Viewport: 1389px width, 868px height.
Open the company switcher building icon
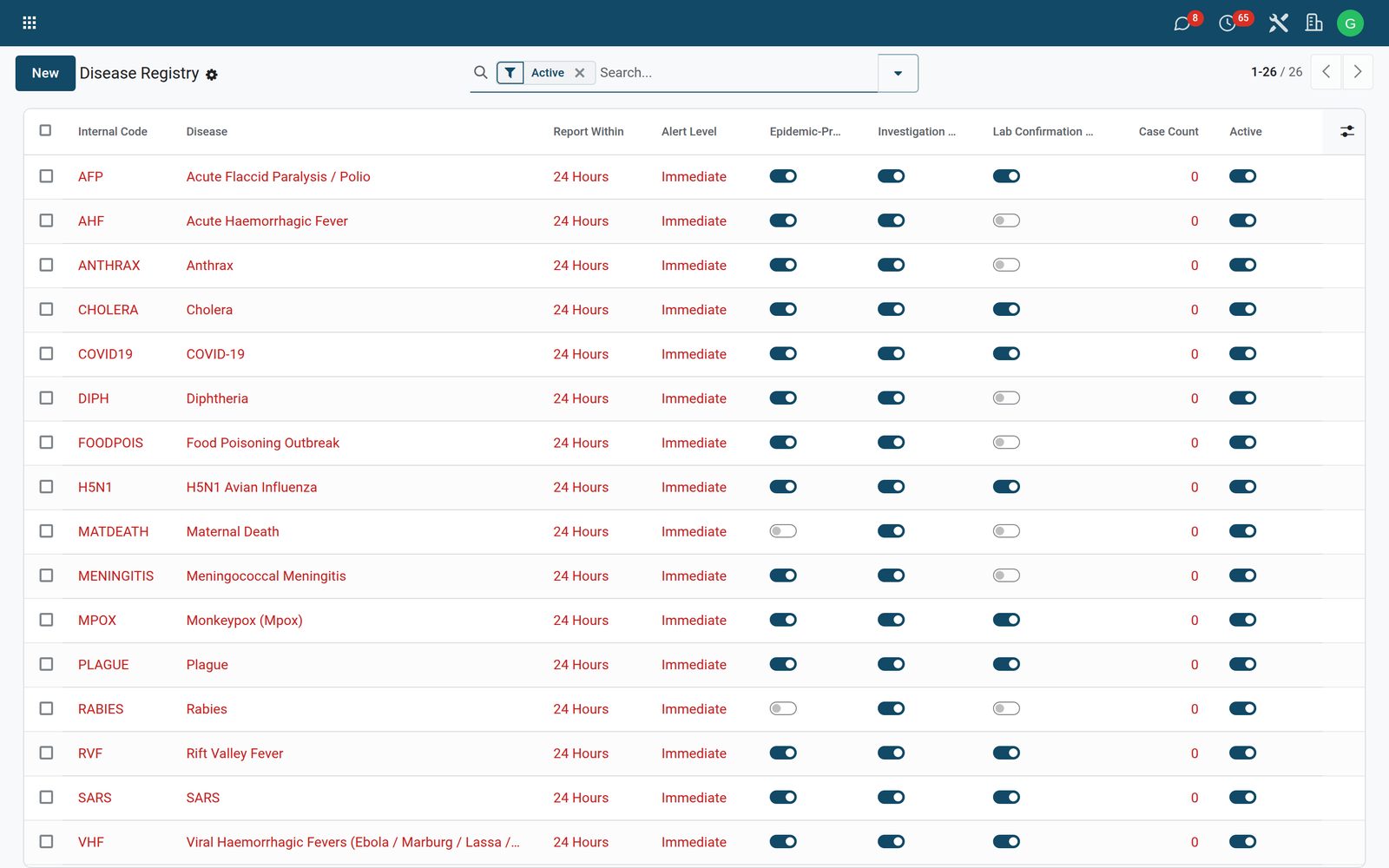[x=1313, y=23]
